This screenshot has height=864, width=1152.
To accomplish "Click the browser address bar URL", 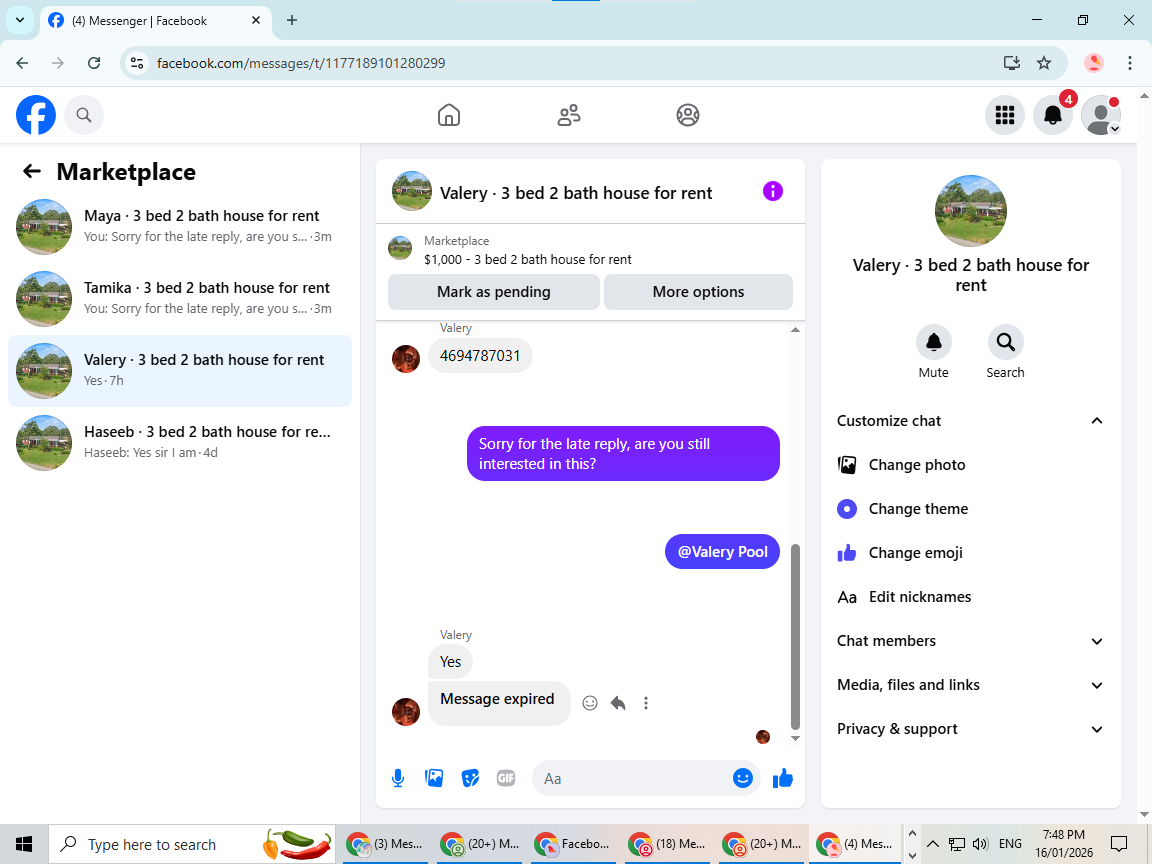I will (301, 63).
